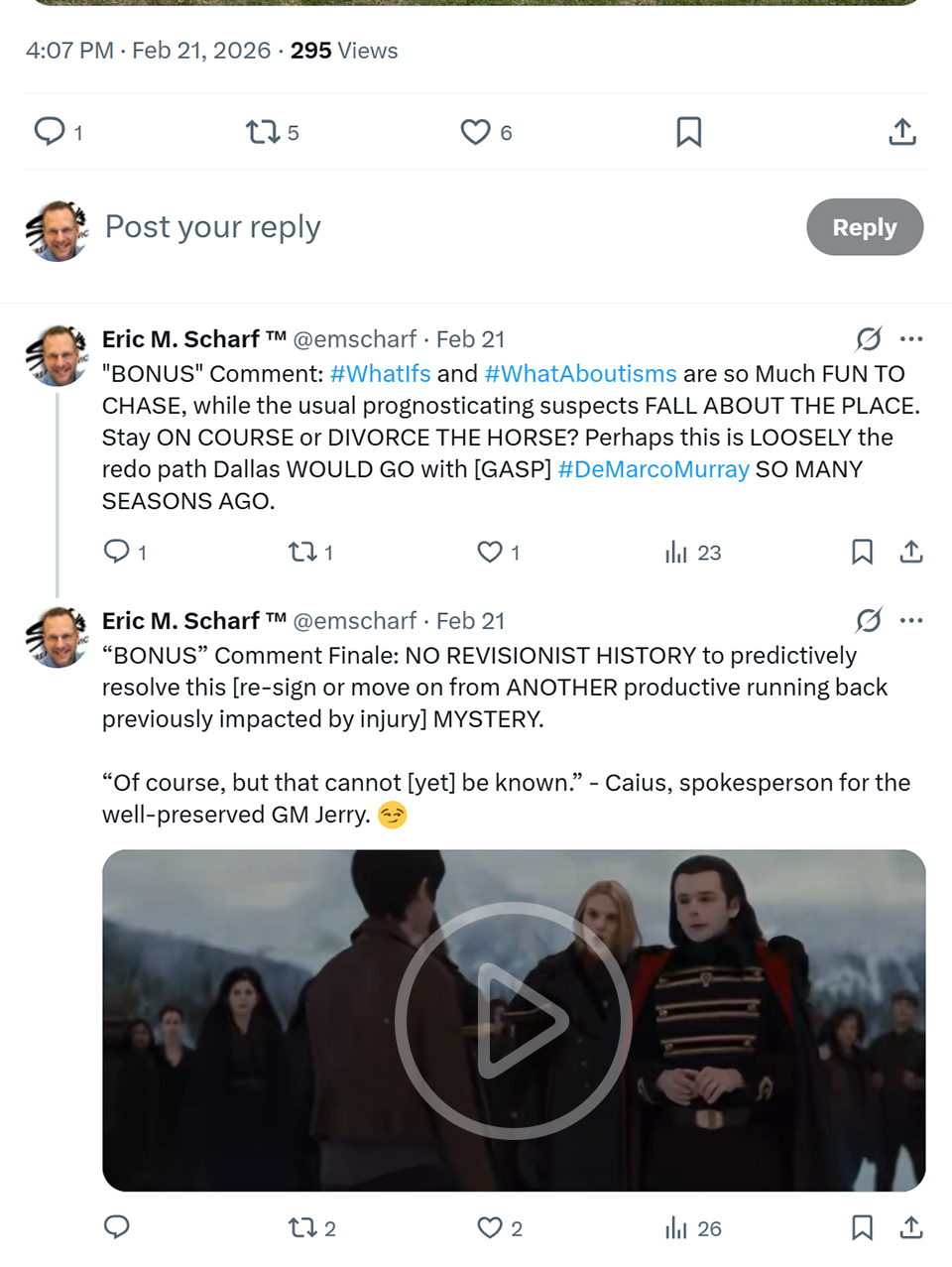This screenshot has height=1267, width=952.
Task: Repost the main post with 5 reposts
Action: pos(263,132)
